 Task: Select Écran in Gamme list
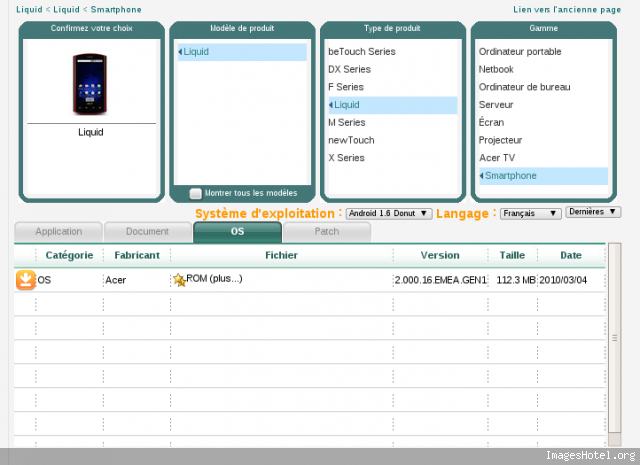(491, 122)
